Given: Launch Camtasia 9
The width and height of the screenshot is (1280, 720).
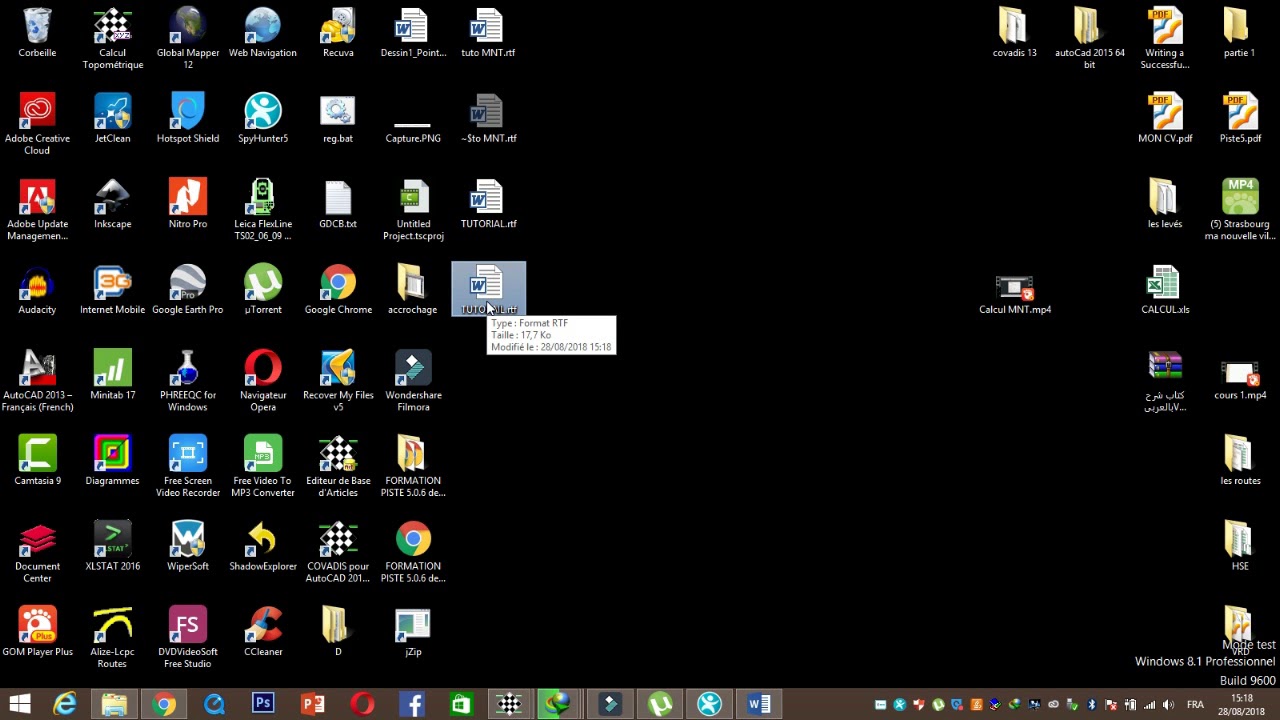Looking at the screenshot, I should coord(37,460).
